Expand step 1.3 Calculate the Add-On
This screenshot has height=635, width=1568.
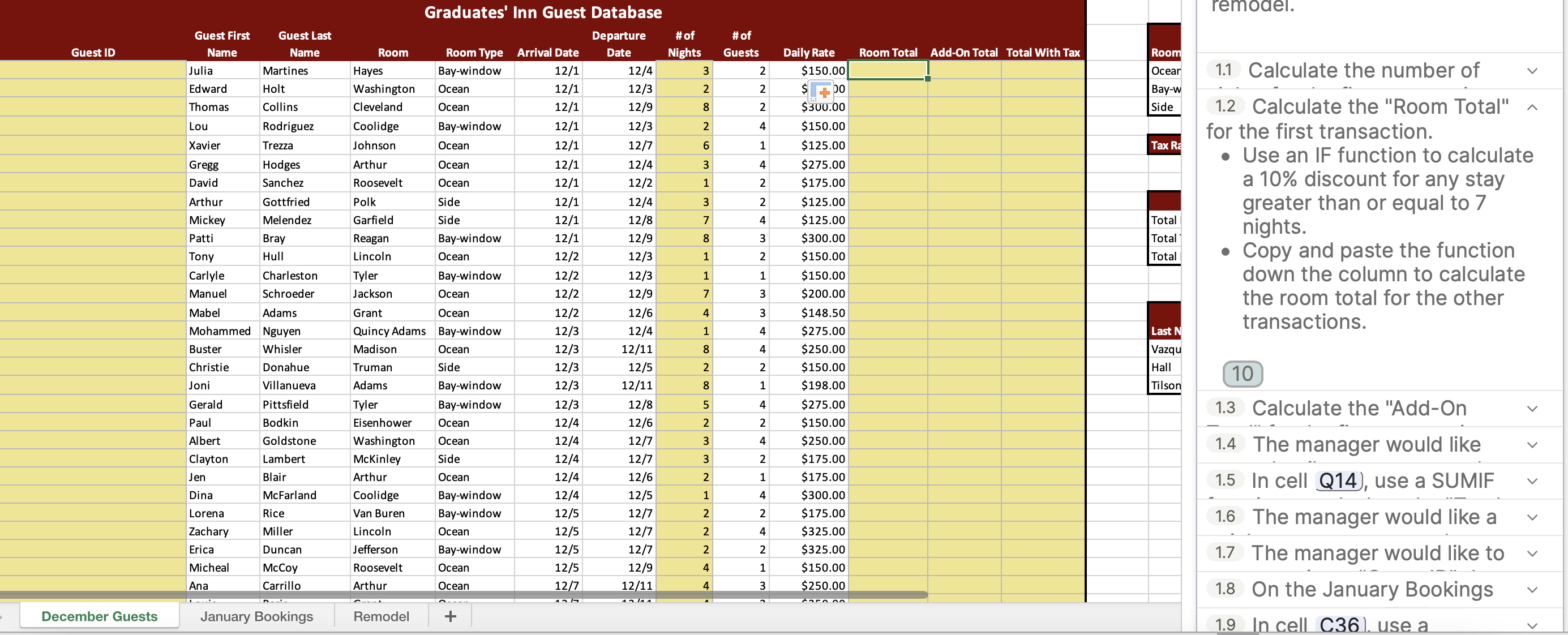click(1532, 409)
